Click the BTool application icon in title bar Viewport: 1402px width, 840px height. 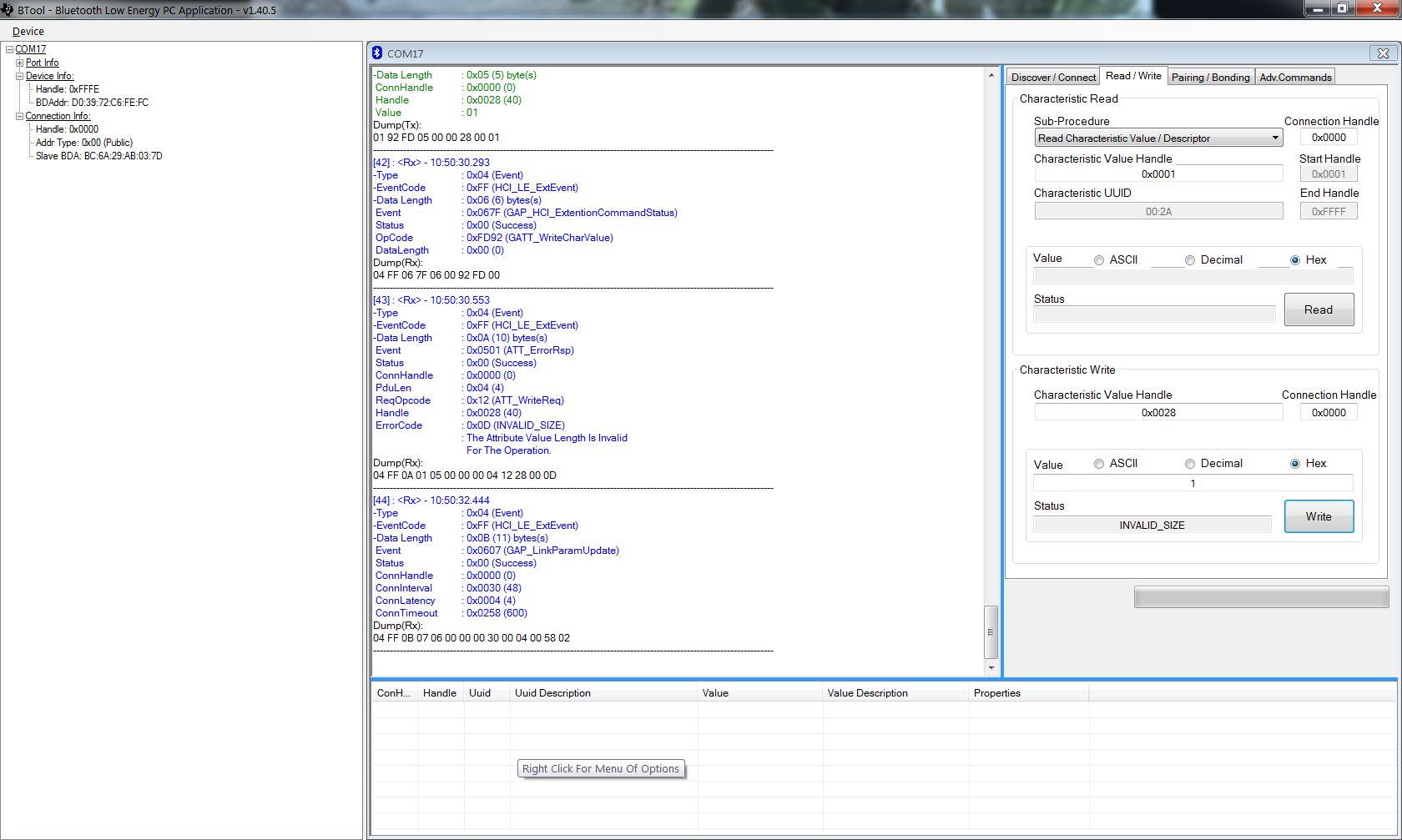pyautogui.click(x=8, y=10)
